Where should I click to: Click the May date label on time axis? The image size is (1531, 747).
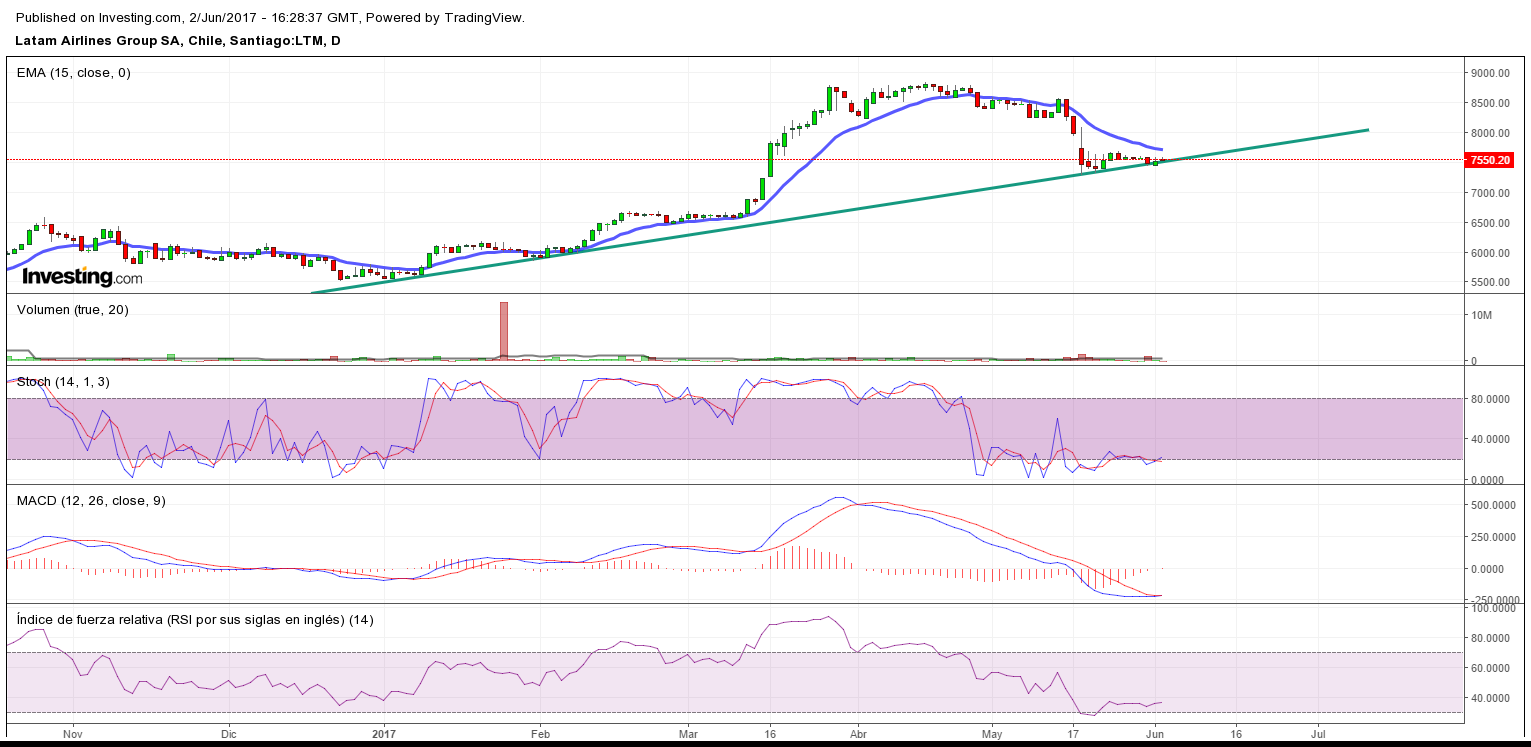point(992,732)
